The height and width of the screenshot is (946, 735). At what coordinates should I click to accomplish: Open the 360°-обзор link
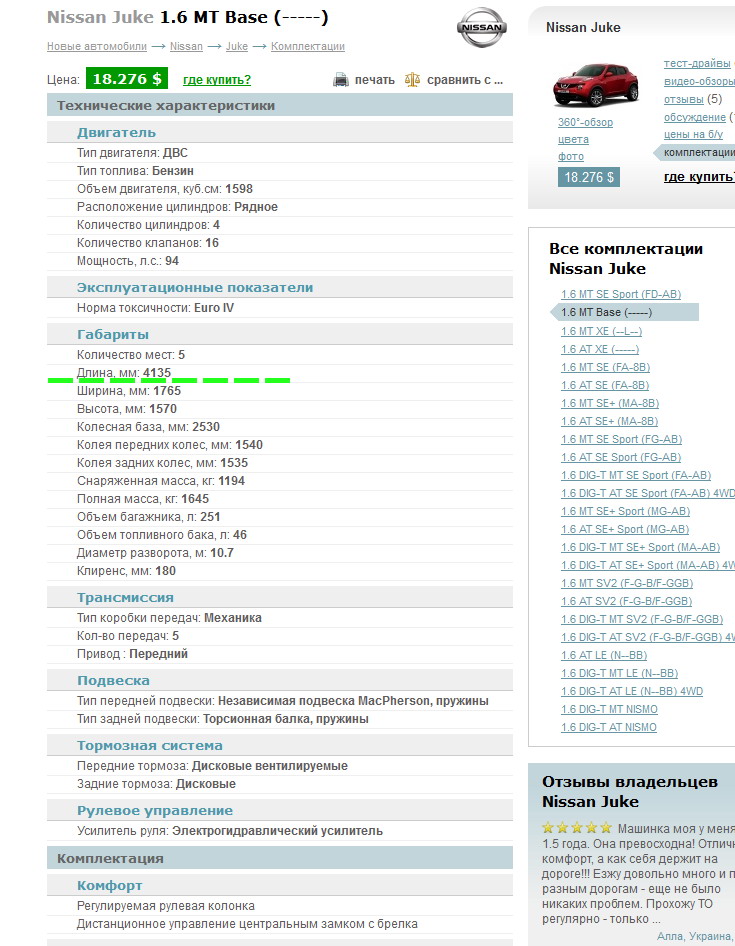click(585, 123)
